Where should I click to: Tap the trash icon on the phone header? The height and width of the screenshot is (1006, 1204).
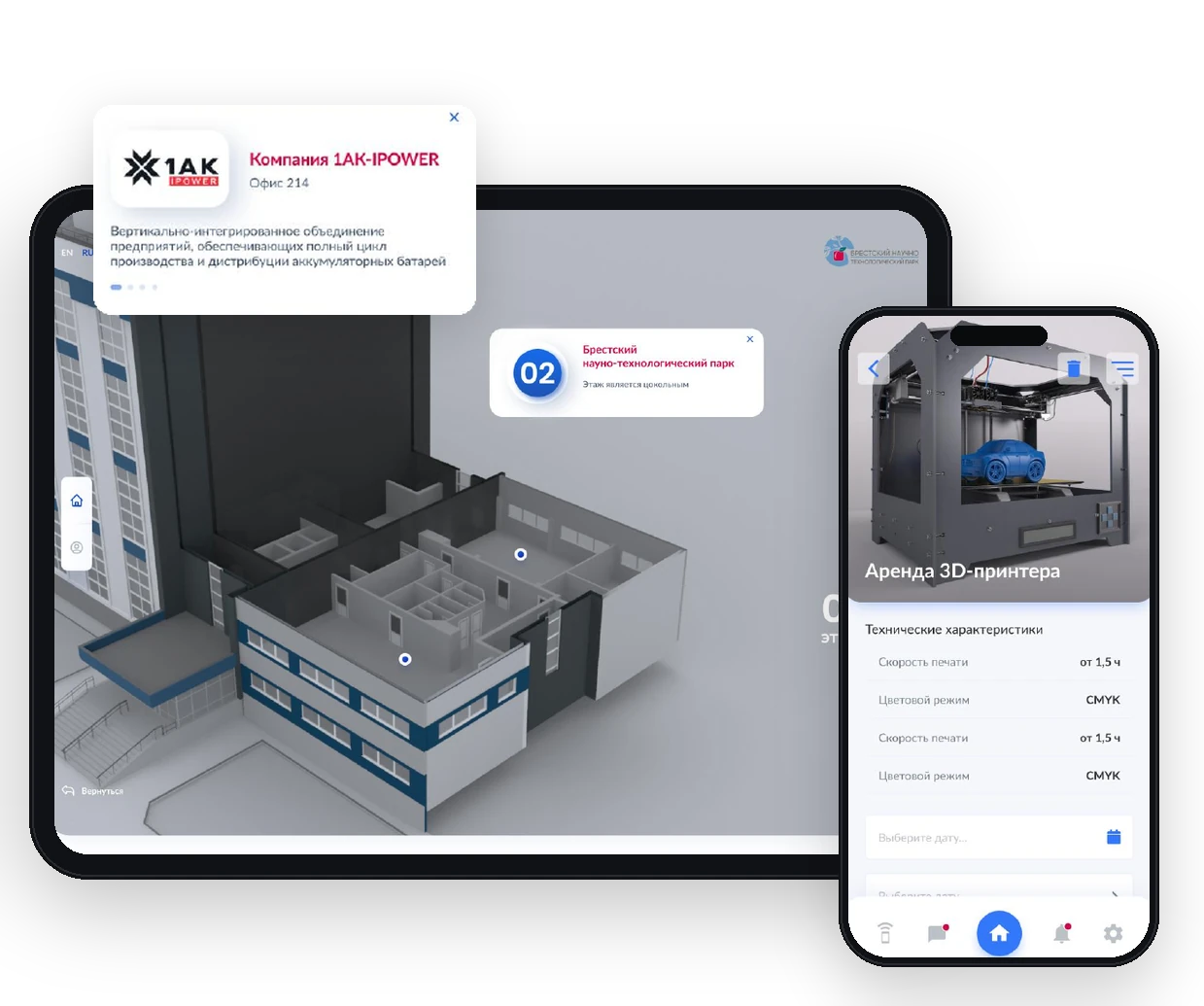pos(1074,368)
